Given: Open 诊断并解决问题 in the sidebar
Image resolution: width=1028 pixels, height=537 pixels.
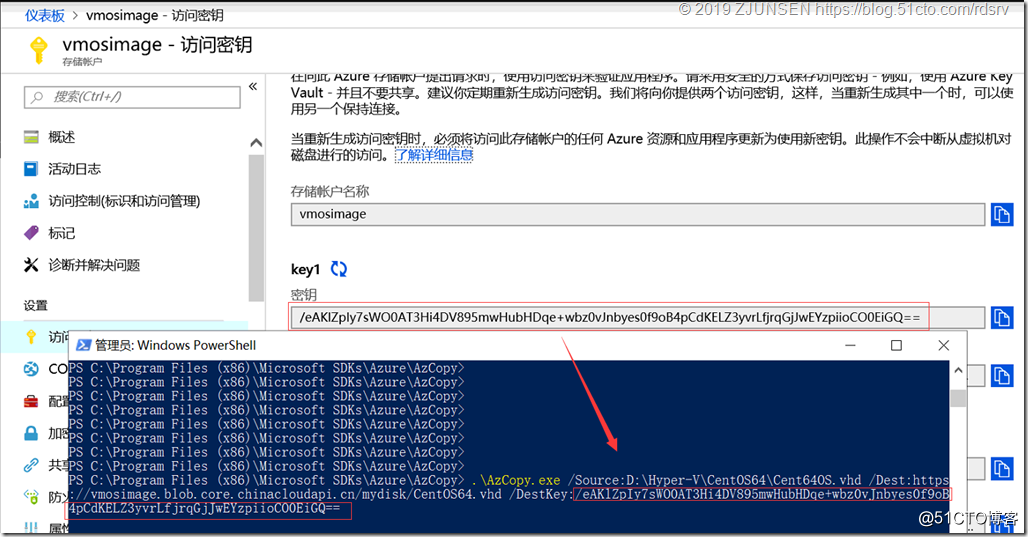Looking at the screenshot, I should 94,266.
